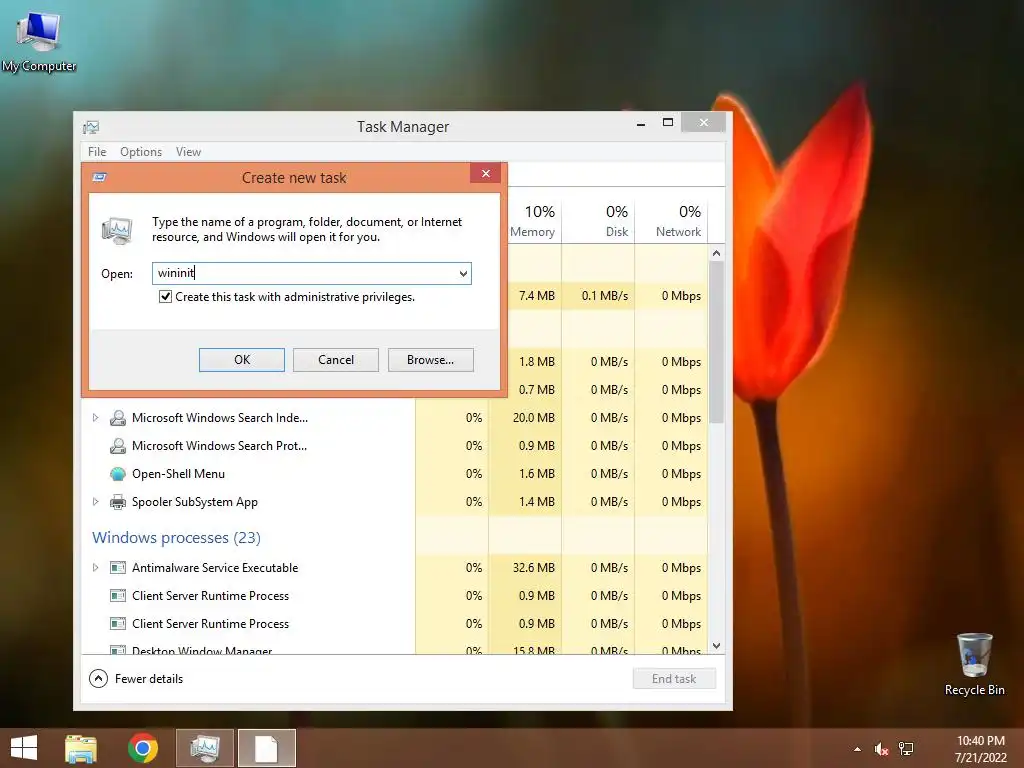The image size is (1024, 768).
Task: Click the Fewer details link text
Action: [149, 679]
